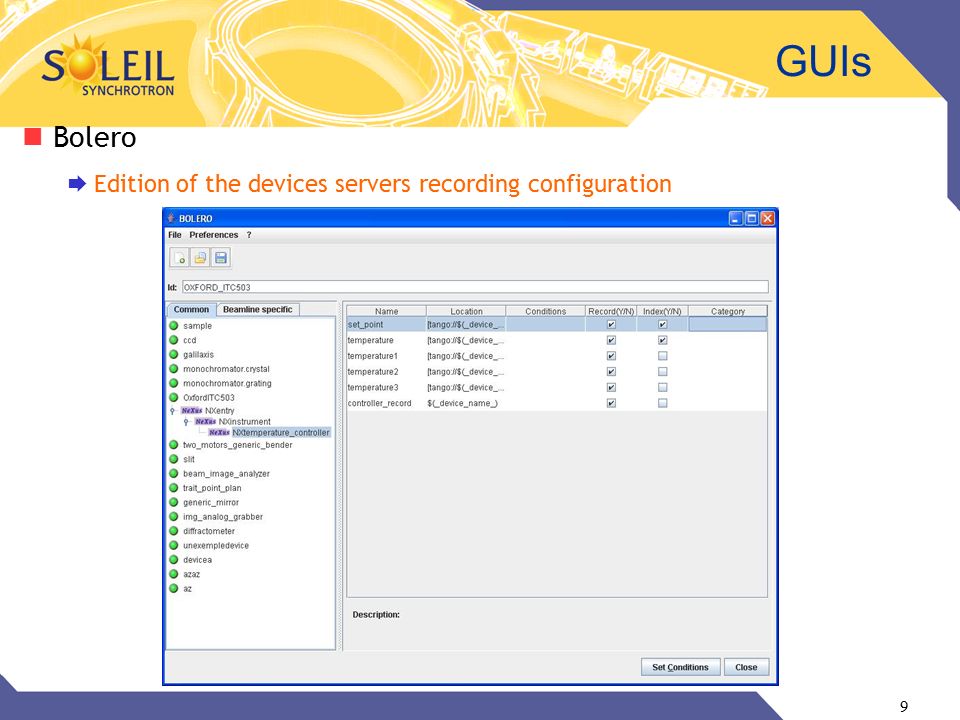
Task: Click green icon beside monochromator.crystal
Action: click(x=174, y=369)
